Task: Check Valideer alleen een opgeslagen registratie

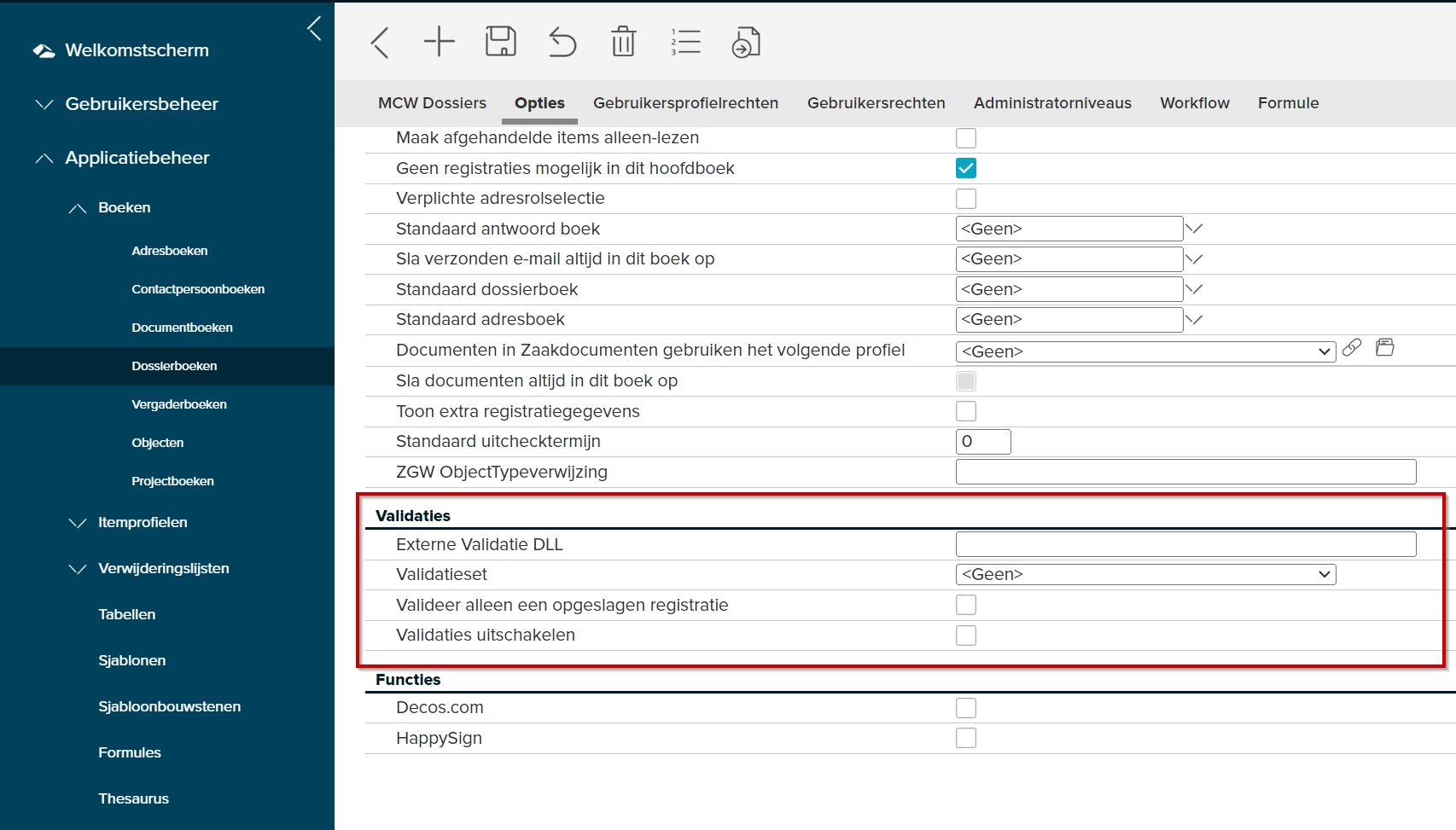Action: click(x=966, y=605)
